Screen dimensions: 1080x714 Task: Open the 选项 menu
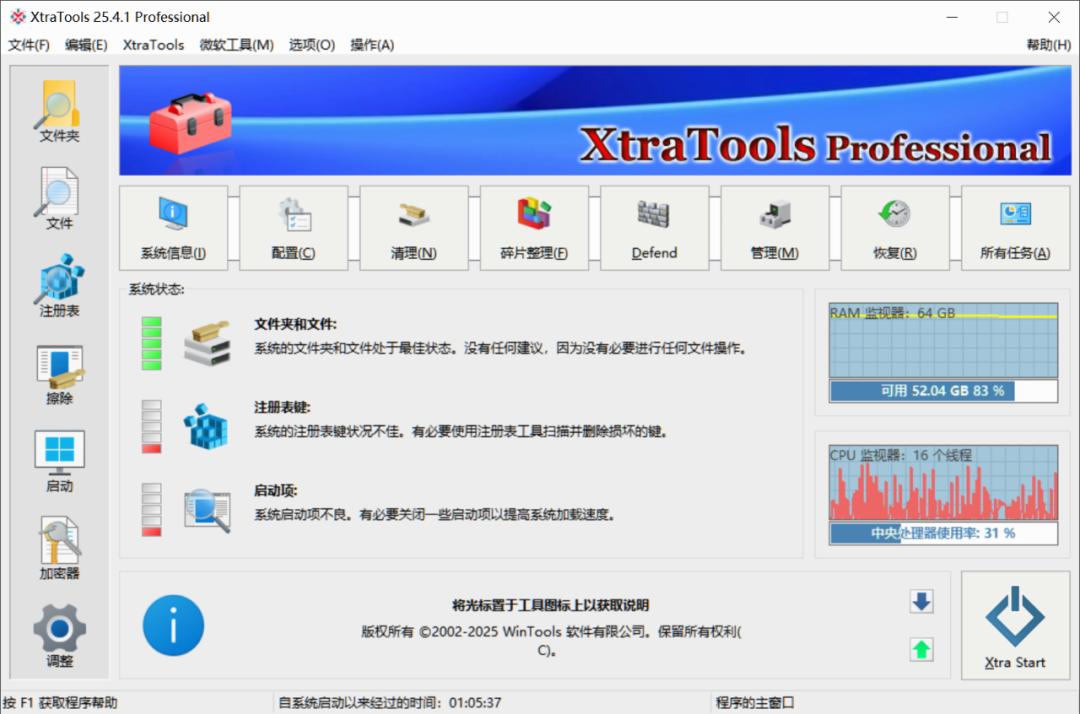click(x=311, y=44)
